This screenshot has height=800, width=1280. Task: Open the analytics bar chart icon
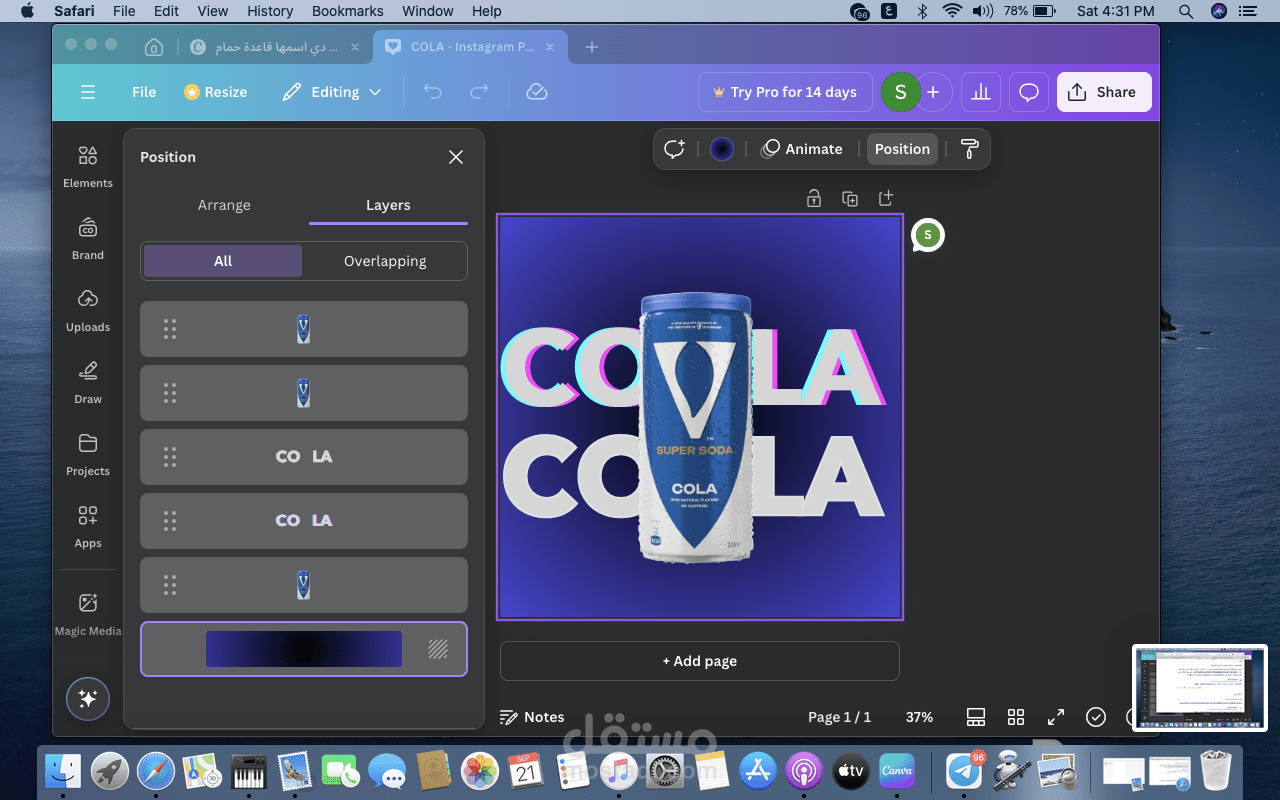tap(981, 92)
